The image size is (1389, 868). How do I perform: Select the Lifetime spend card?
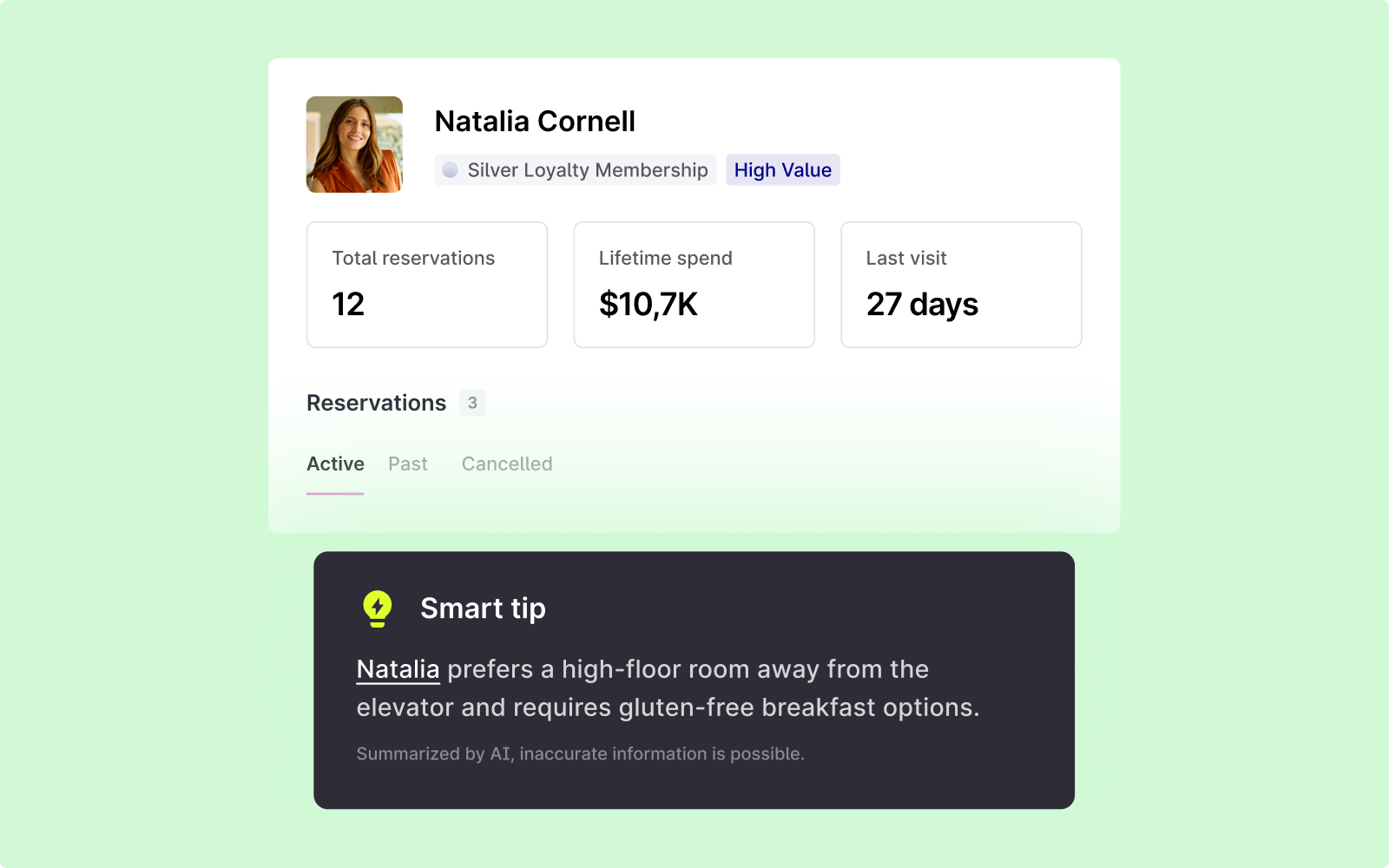694,285
